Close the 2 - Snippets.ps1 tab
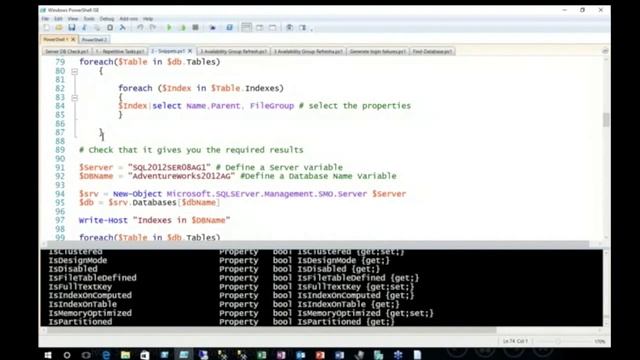This screenshot has width=640, height=360. click(190, 51)
